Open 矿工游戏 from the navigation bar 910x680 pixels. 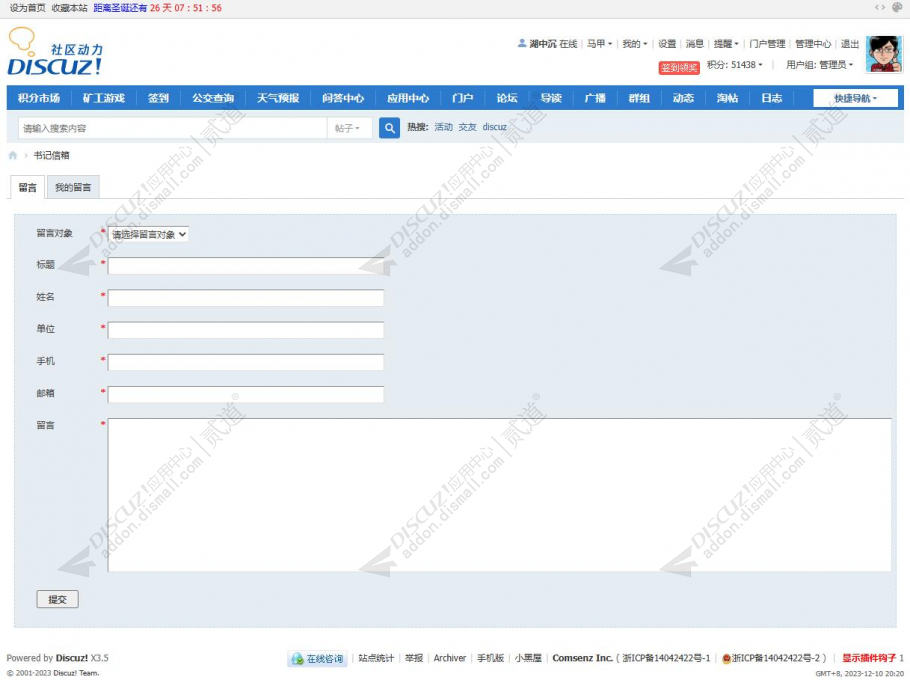pyautogui.click(x=103, y=98)
